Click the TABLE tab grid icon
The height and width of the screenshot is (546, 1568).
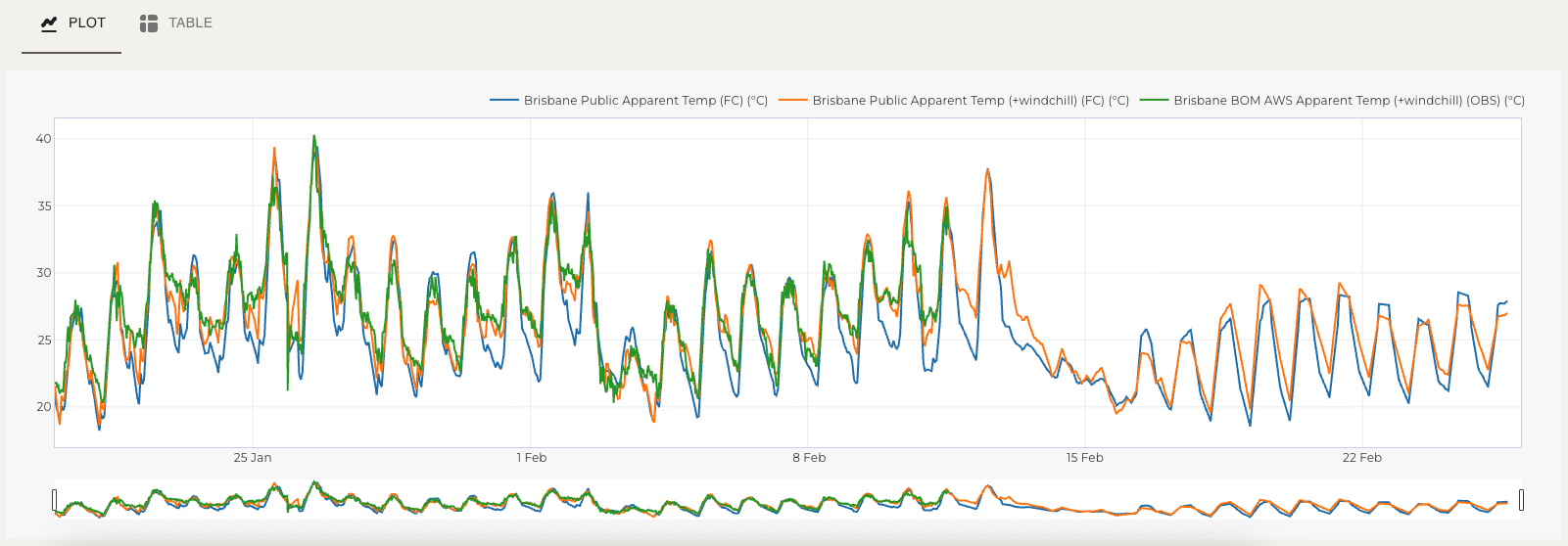(149, 23)
